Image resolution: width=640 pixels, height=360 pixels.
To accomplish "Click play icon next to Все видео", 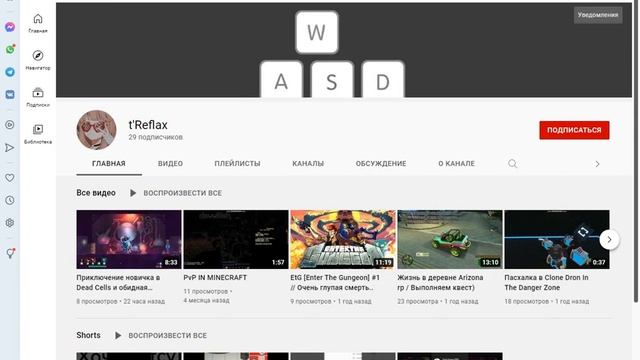I will (x=133, y=193).
